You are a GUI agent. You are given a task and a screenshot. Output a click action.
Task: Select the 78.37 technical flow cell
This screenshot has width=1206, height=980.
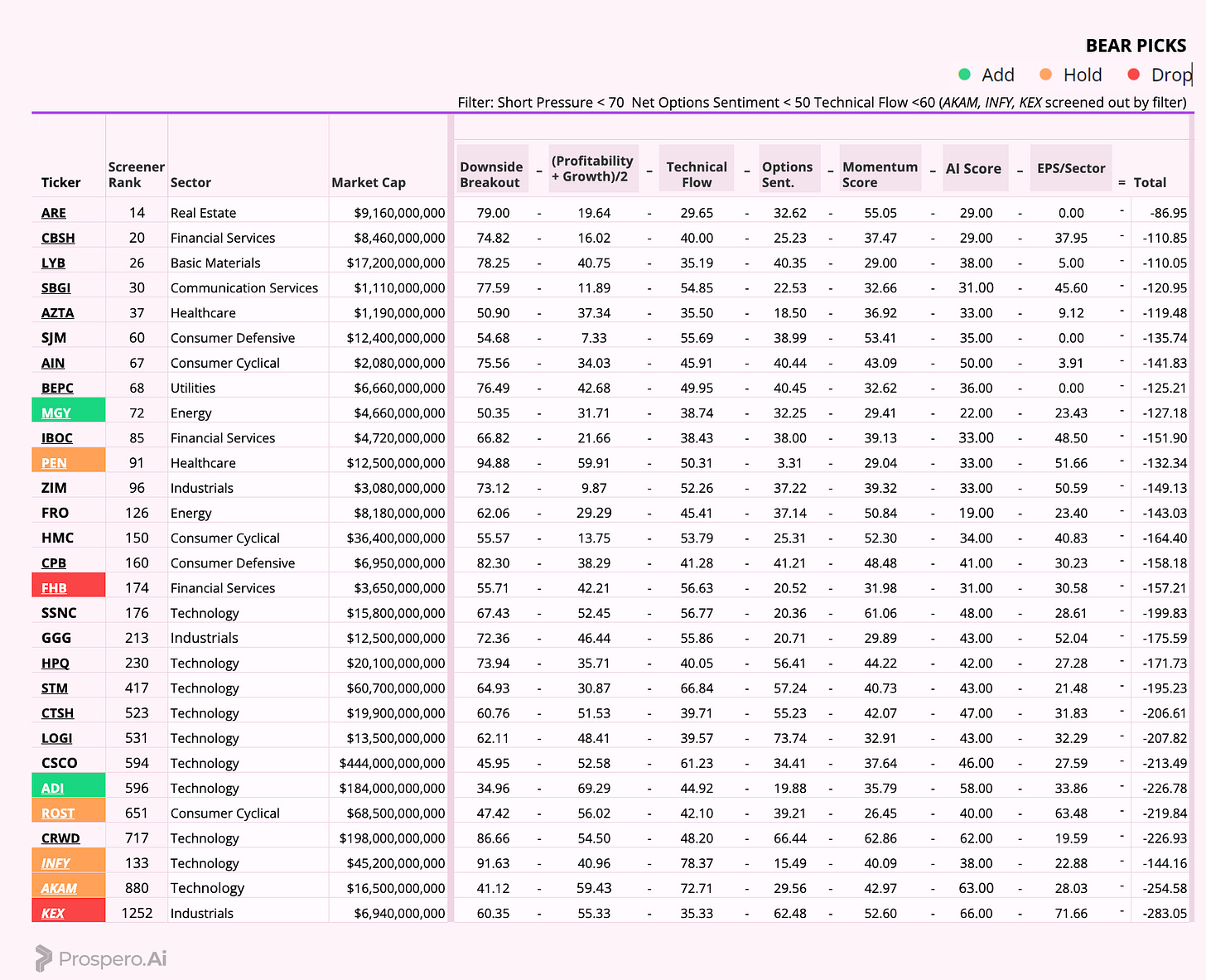click(x=697, y=863)
